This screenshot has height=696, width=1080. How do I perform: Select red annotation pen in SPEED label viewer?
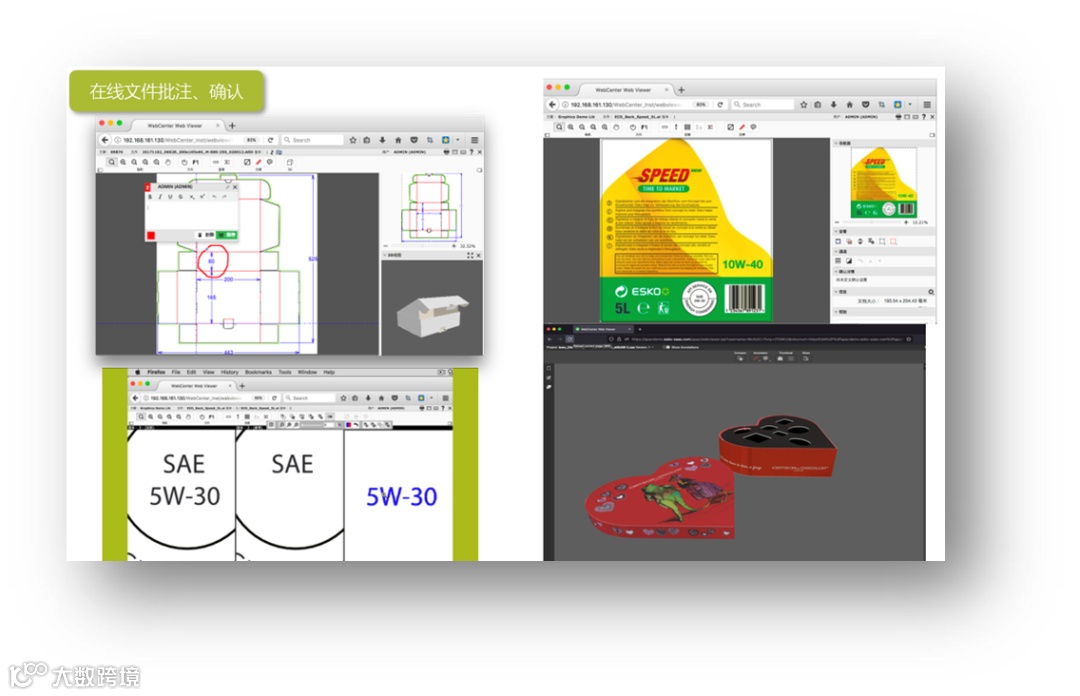(x=742, y=127)
